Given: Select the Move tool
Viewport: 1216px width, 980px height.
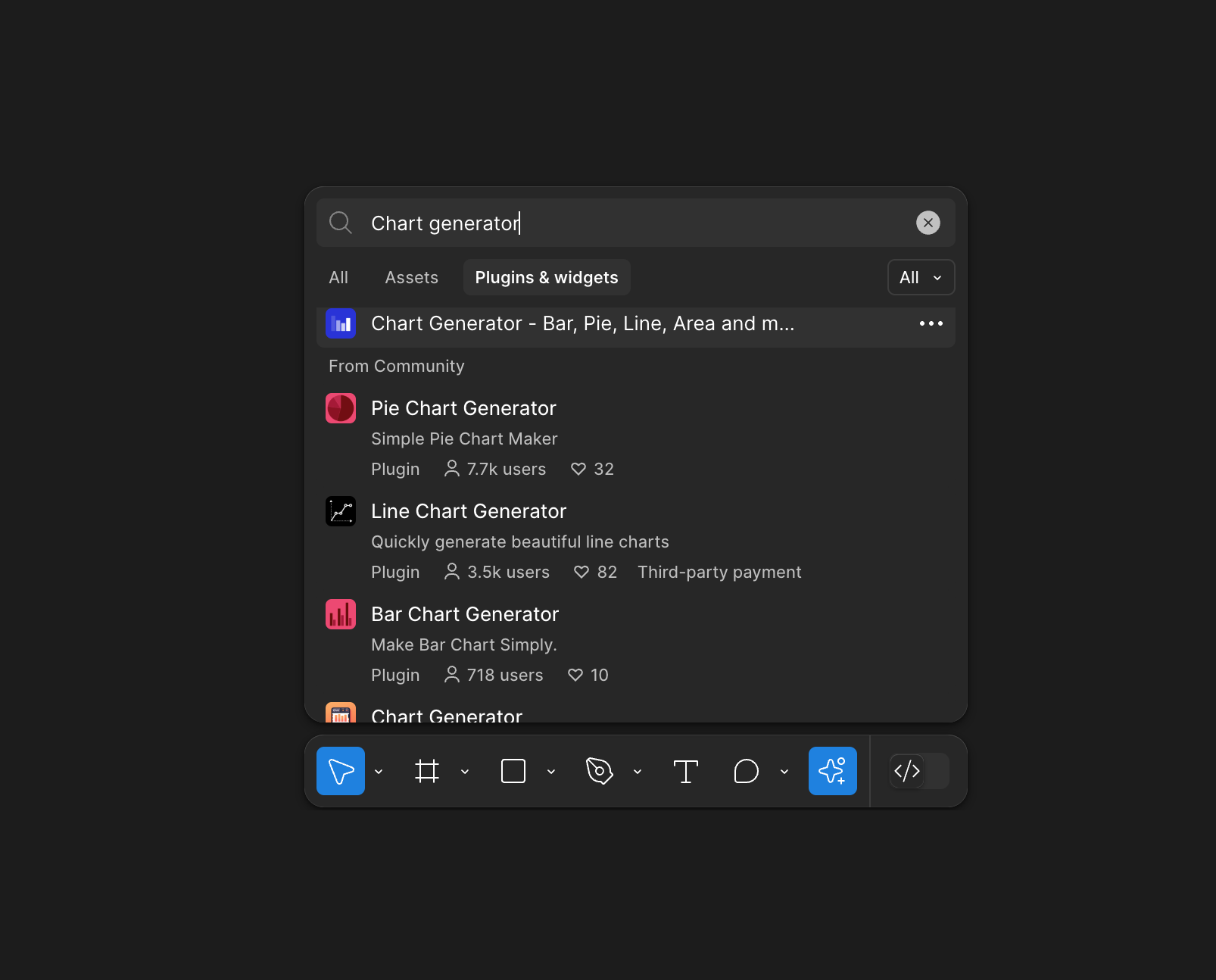Looking at the screenshot, I should tap(340, 771).
